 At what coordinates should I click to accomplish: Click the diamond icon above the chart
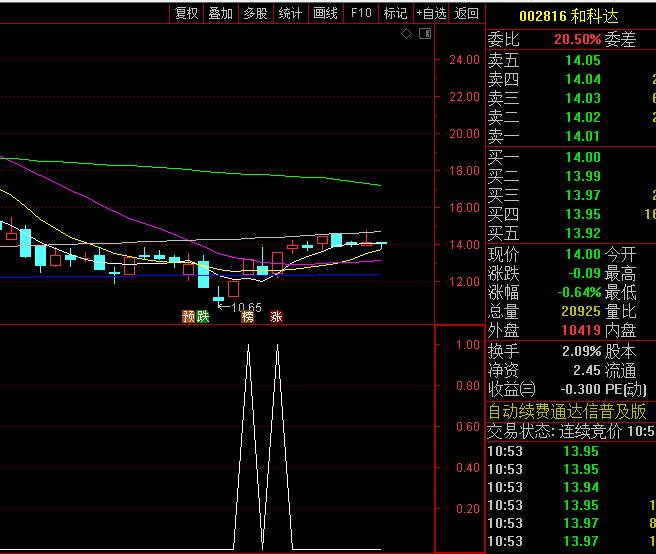click(407, 34)
